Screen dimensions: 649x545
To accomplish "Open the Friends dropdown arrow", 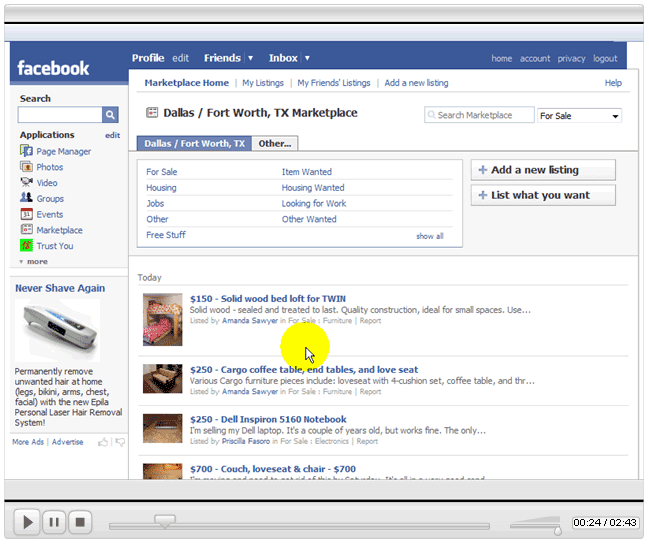I will [x=250, y=58].
